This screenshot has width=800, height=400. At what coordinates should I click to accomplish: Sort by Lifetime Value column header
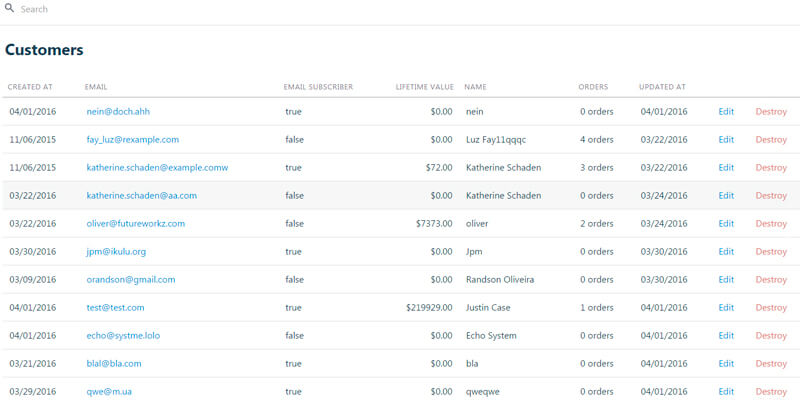pyautogui.click(x=424, y=87)
